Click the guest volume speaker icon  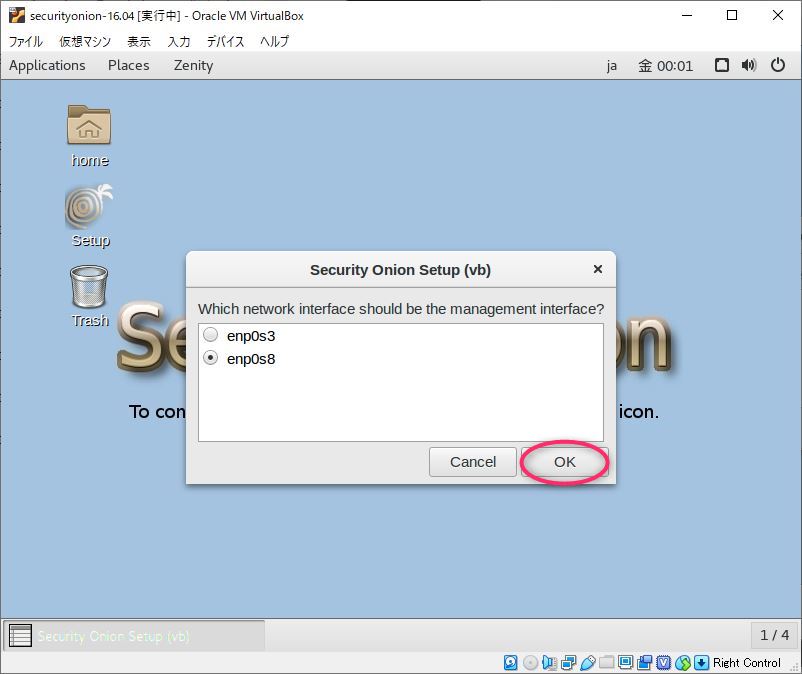(x=749, y=65)
